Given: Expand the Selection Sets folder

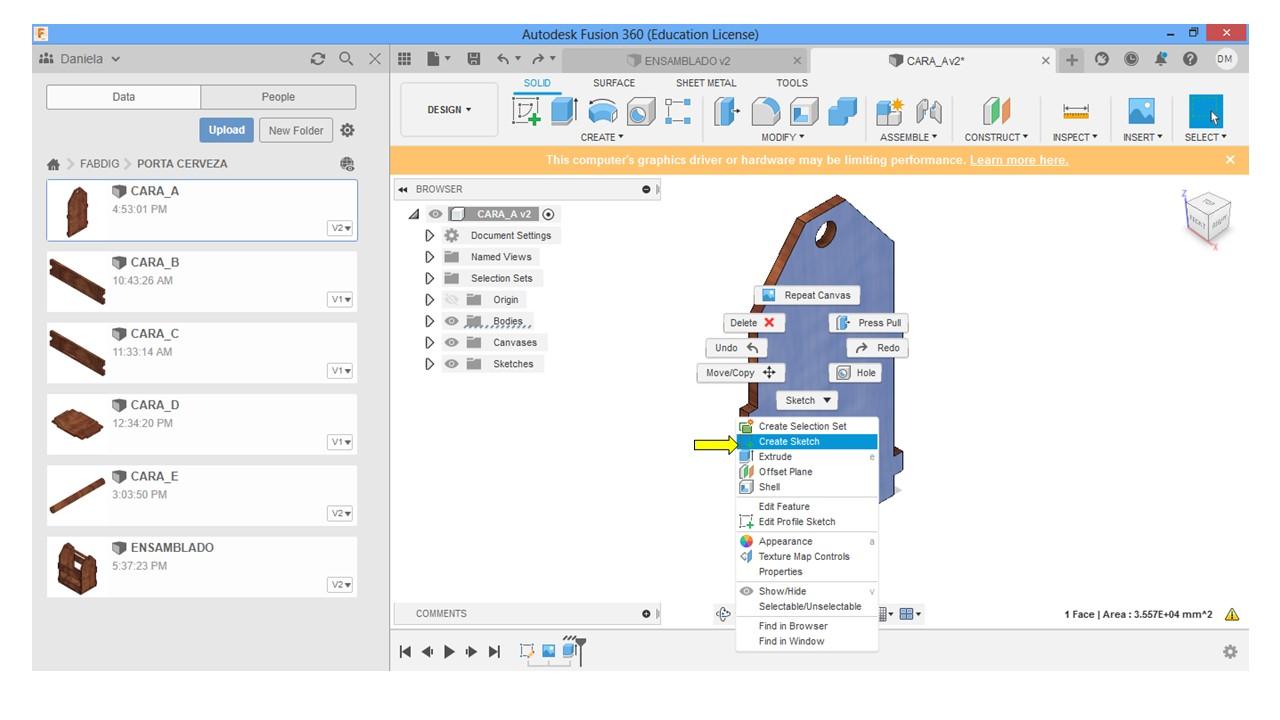Looking at the screenshot, I should (x=430, y=278).
